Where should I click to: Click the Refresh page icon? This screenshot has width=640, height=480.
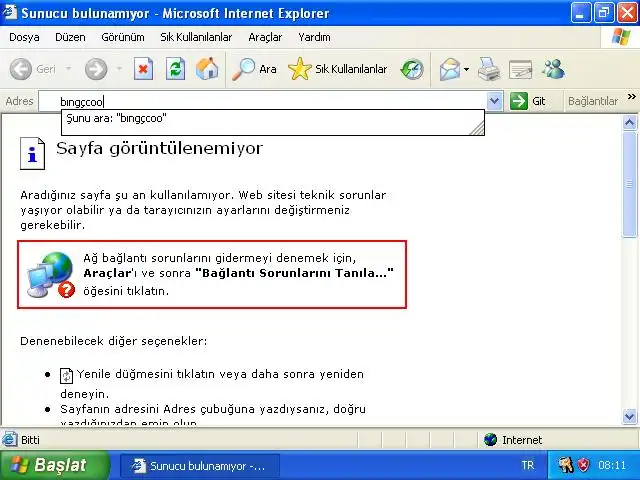tap(175, 69)
